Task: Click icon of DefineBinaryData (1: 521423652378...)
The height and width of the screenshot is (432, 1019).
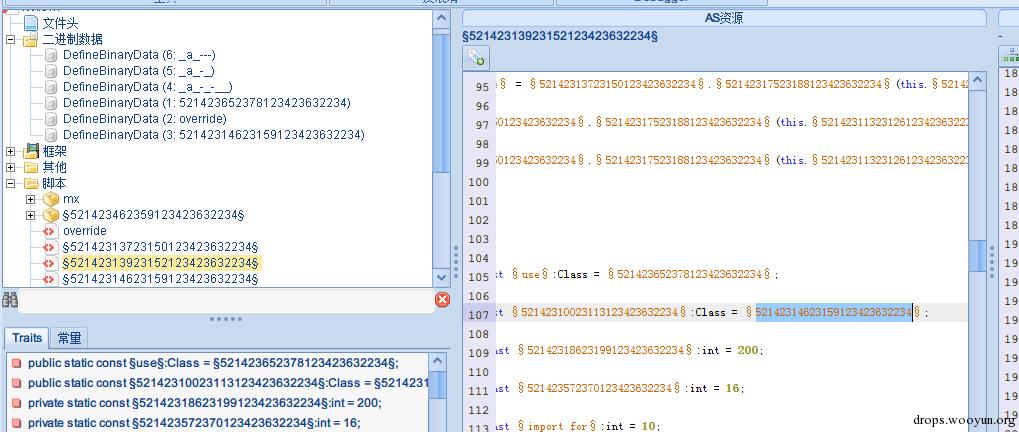Action: click(51, 103)
